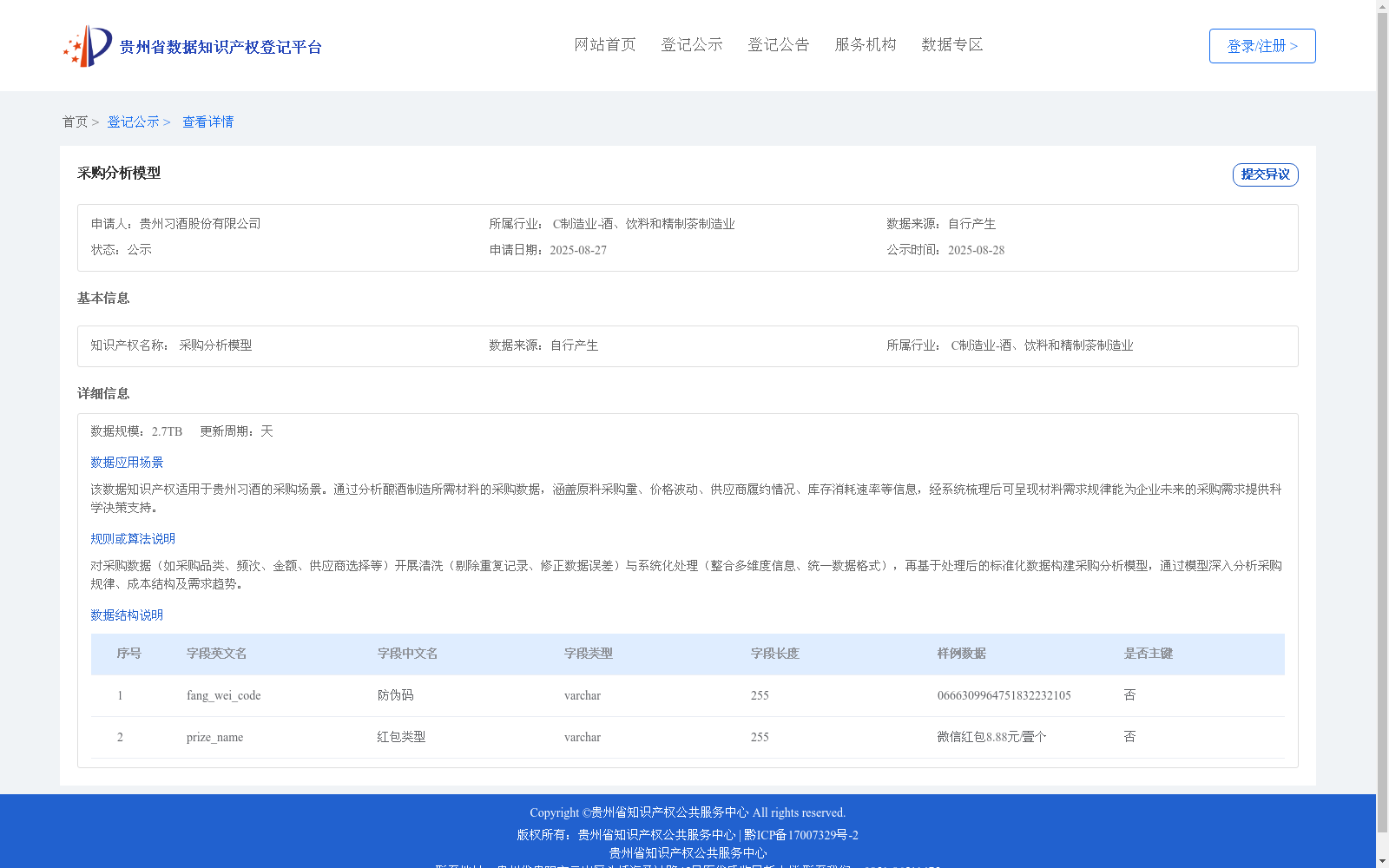Click the 字段长度 column header
This screenshot has height=868, width=1389.
point(775,654)
